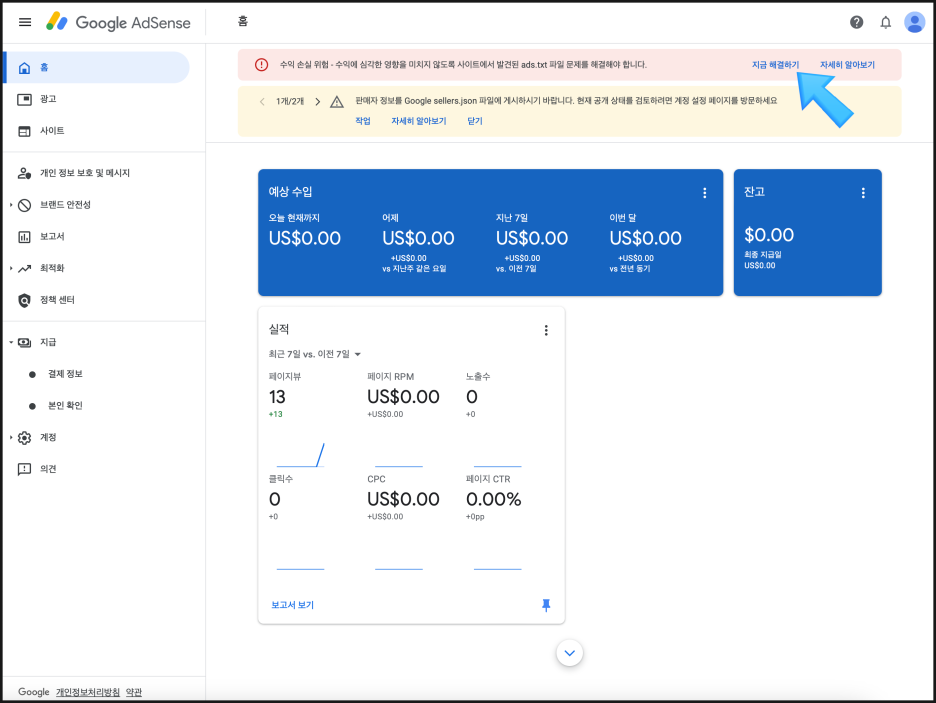Open the 사이트 sites icon
Image resolution: width=936 pixels, height=703 pixels.
point(24,131)
